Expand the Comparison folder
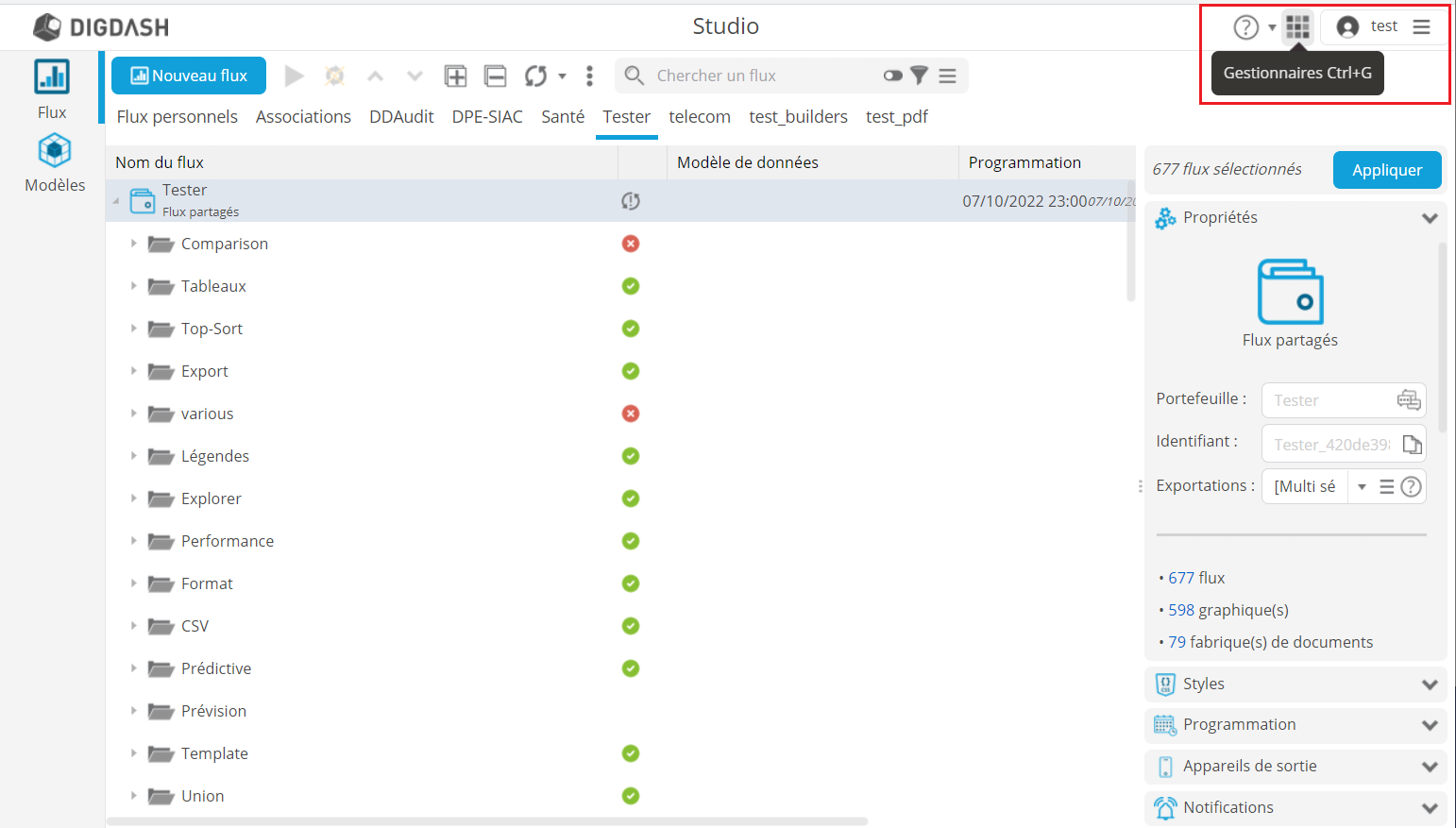1456x828 pixels. tap(133, 244)
